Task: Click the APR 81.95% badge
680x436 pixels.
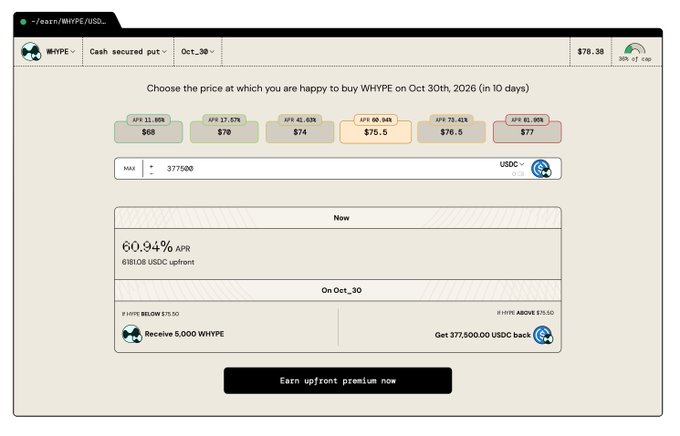Action: (527, 120)
